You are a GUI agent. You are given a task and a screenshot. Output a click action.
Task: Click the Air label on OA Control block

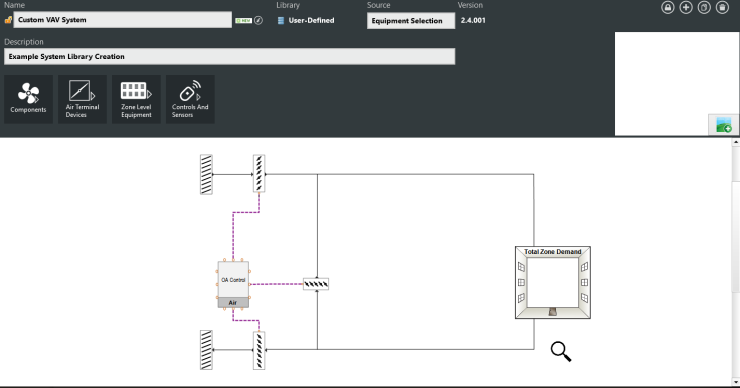coord(233,303)
